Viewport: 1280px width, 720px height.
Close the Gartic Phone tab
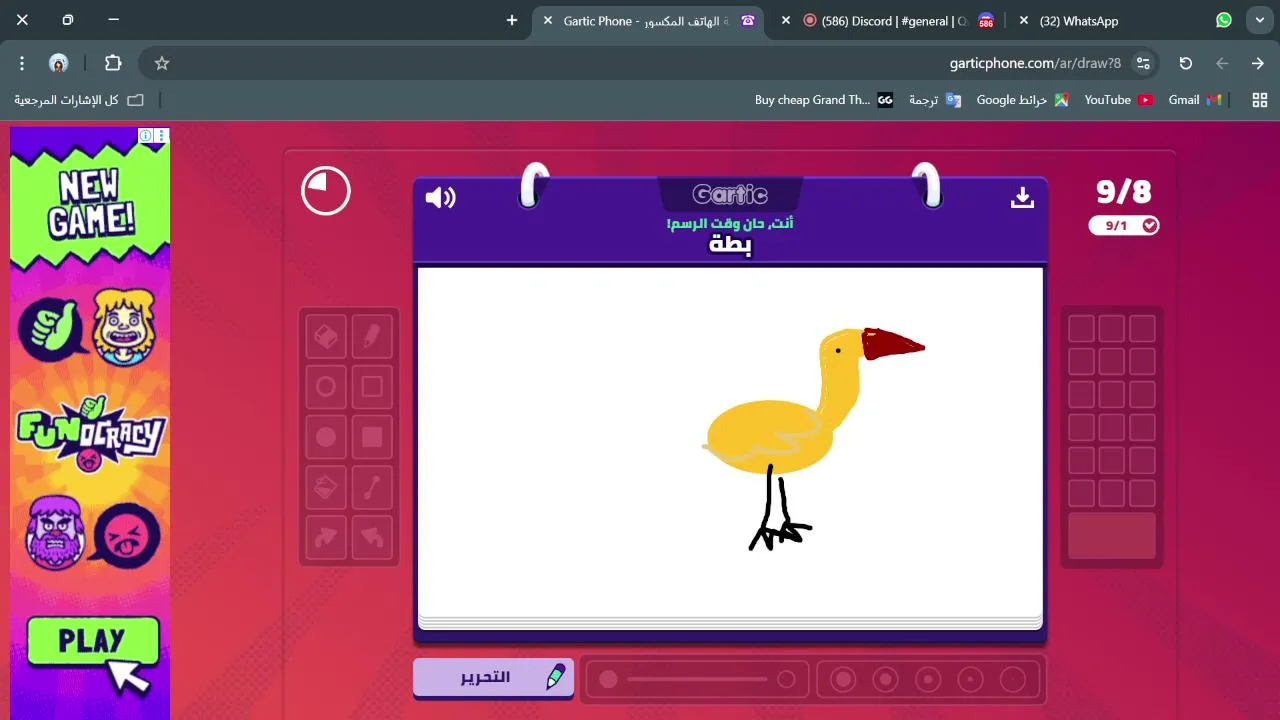[547, 20]
